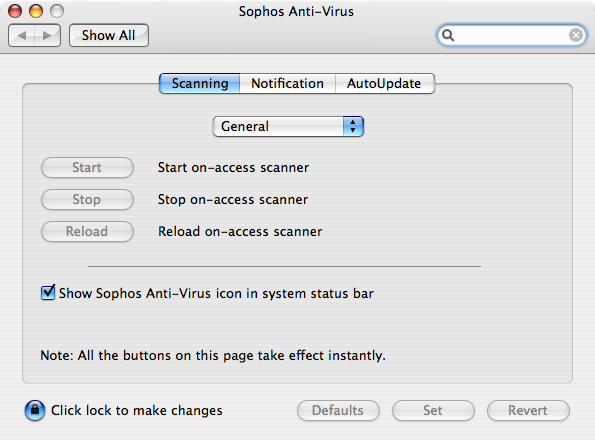Viewport: 595px width, 440px height.
Task: Select the Scanning tab
Action: tap(200, 83)
